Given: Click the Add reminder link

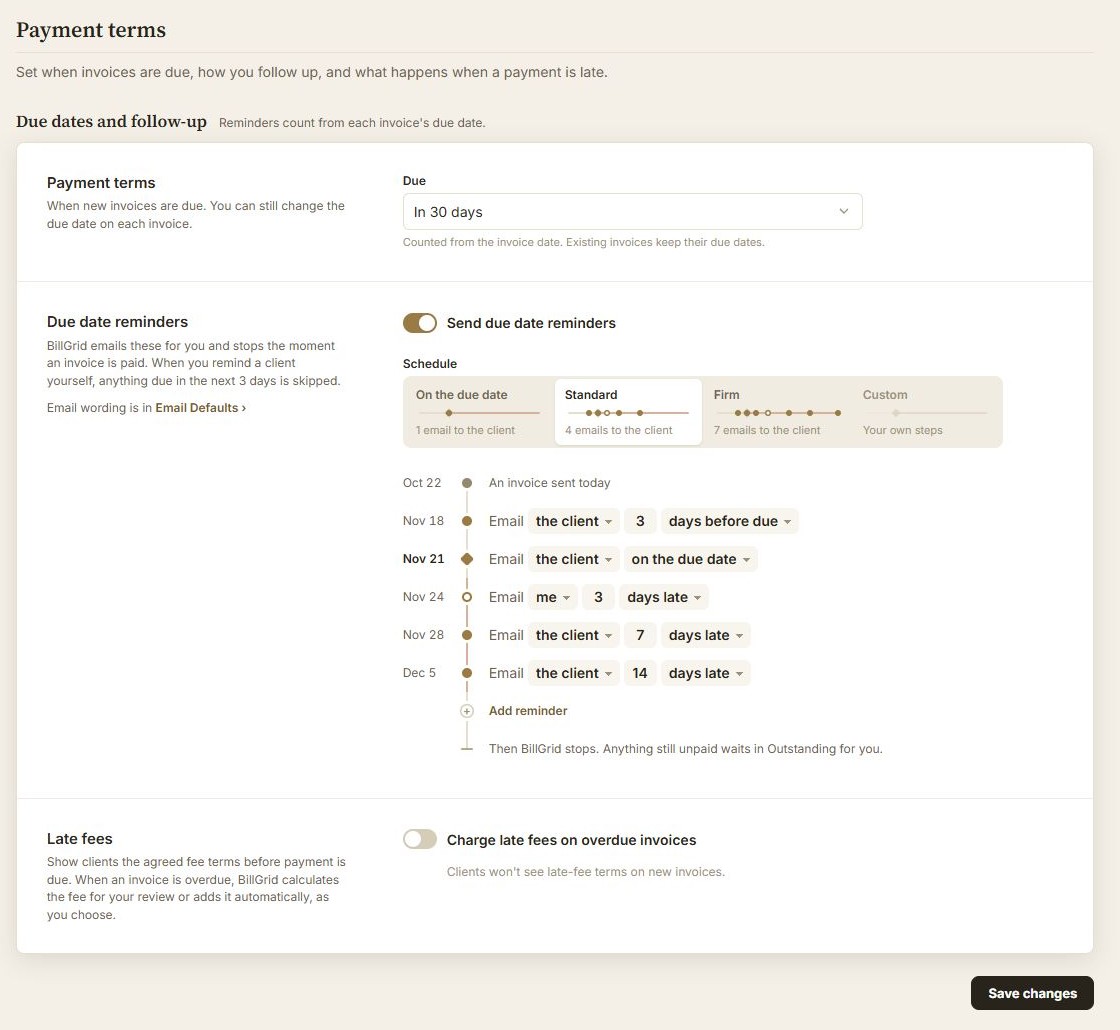Looking at the screenshot, I should click(x=528, y=711).
